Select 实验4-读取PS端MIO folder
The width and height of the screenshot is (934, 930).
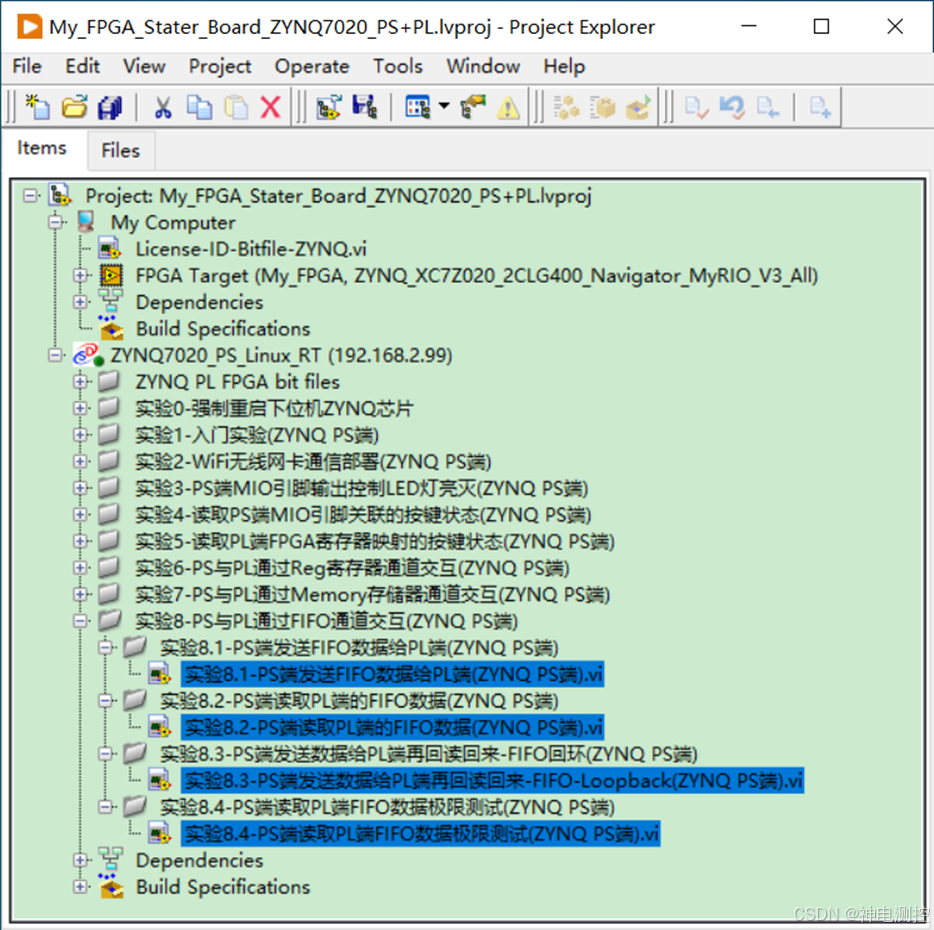pyautogui.click(x=363, y=515)
